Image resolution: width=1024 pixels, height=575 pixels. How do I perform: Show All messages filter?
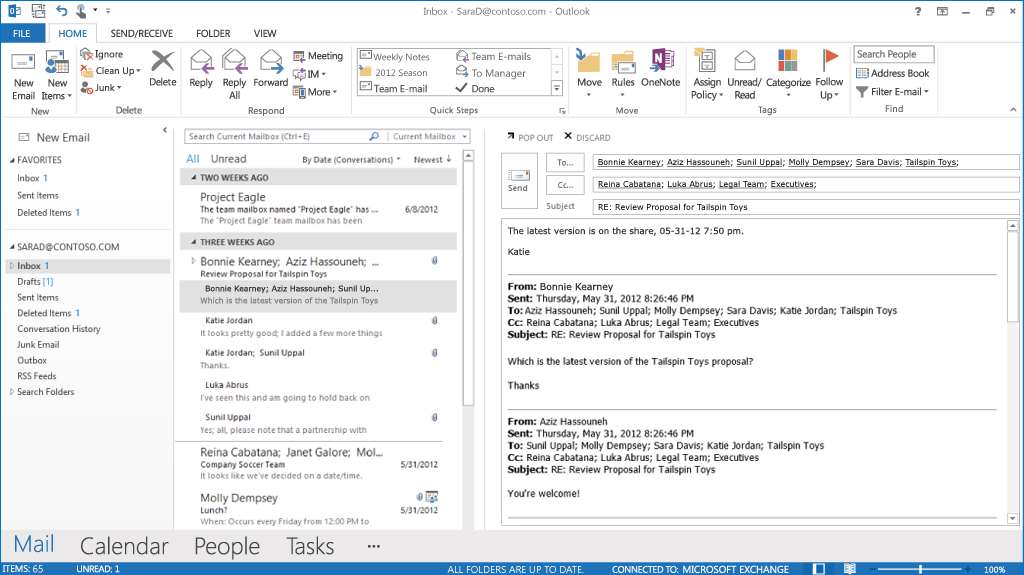pyautogui.click(x=193, y=159)
